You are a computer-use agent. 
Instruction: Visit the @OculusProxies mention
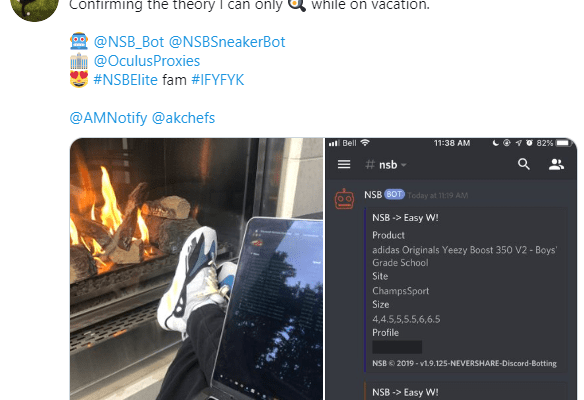pos(147,61)
